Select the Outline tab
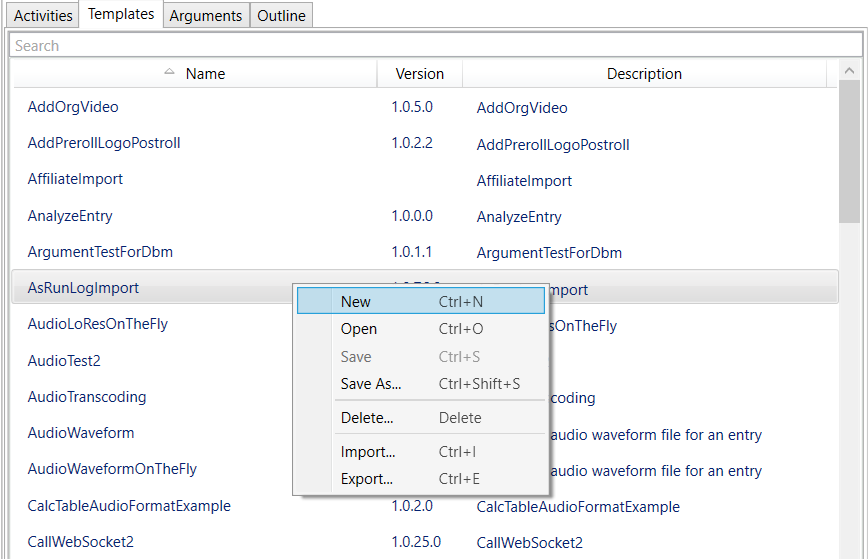This screenshot has height=559, width=868. pos(281,16)
